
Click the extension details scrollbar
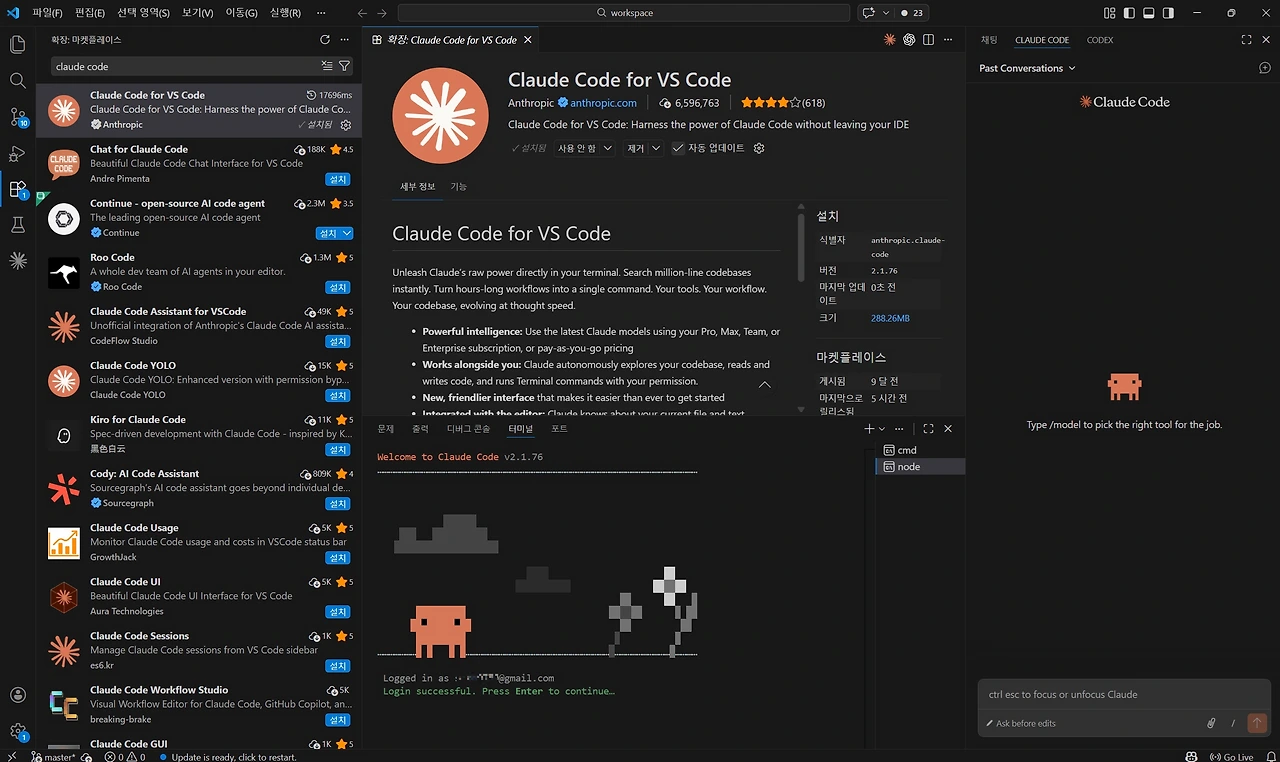tap(800, 246)
